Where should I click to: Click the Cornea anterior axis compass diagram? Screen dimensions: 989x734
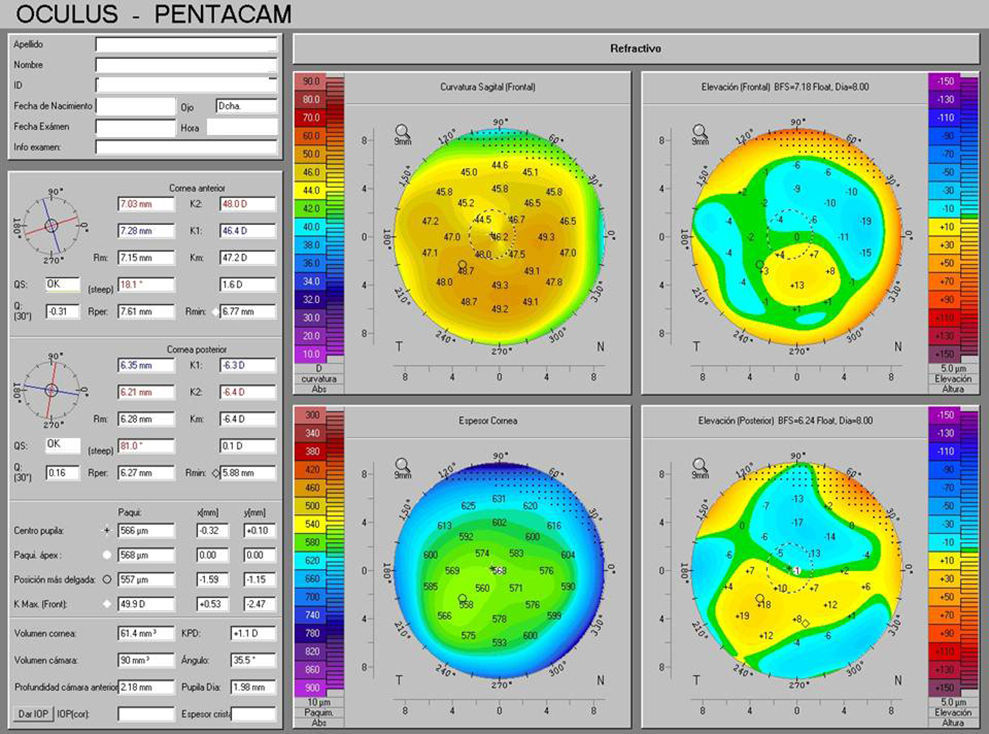click(51, 226)
